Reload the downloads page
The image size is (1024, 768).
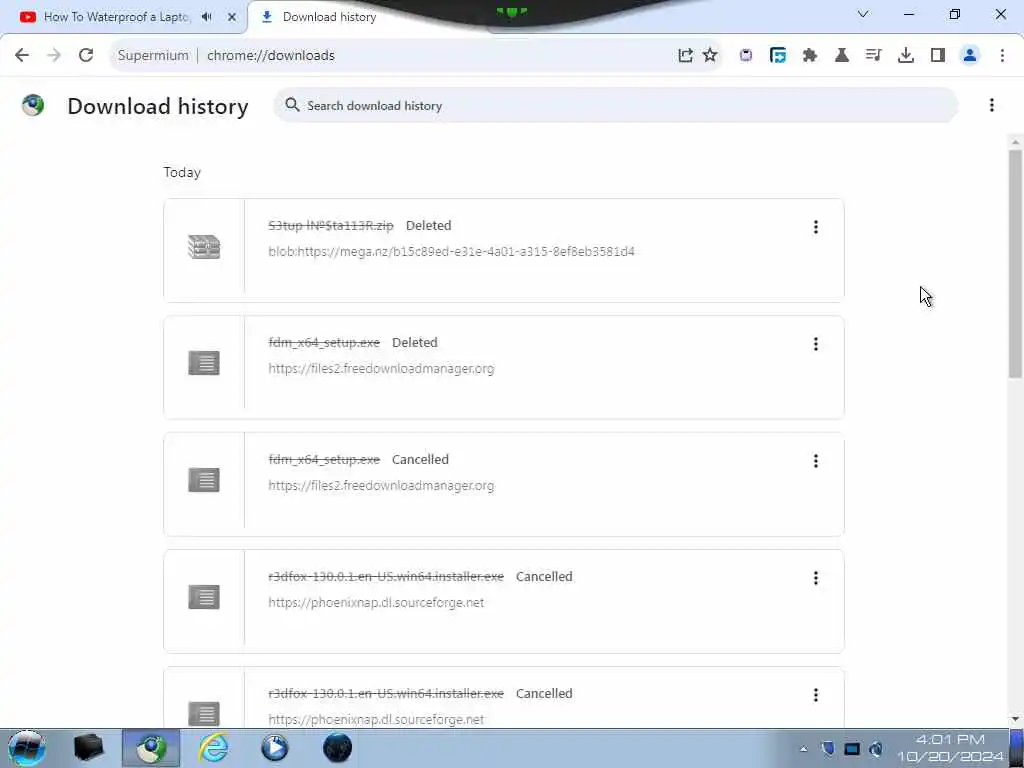point(86,56)
